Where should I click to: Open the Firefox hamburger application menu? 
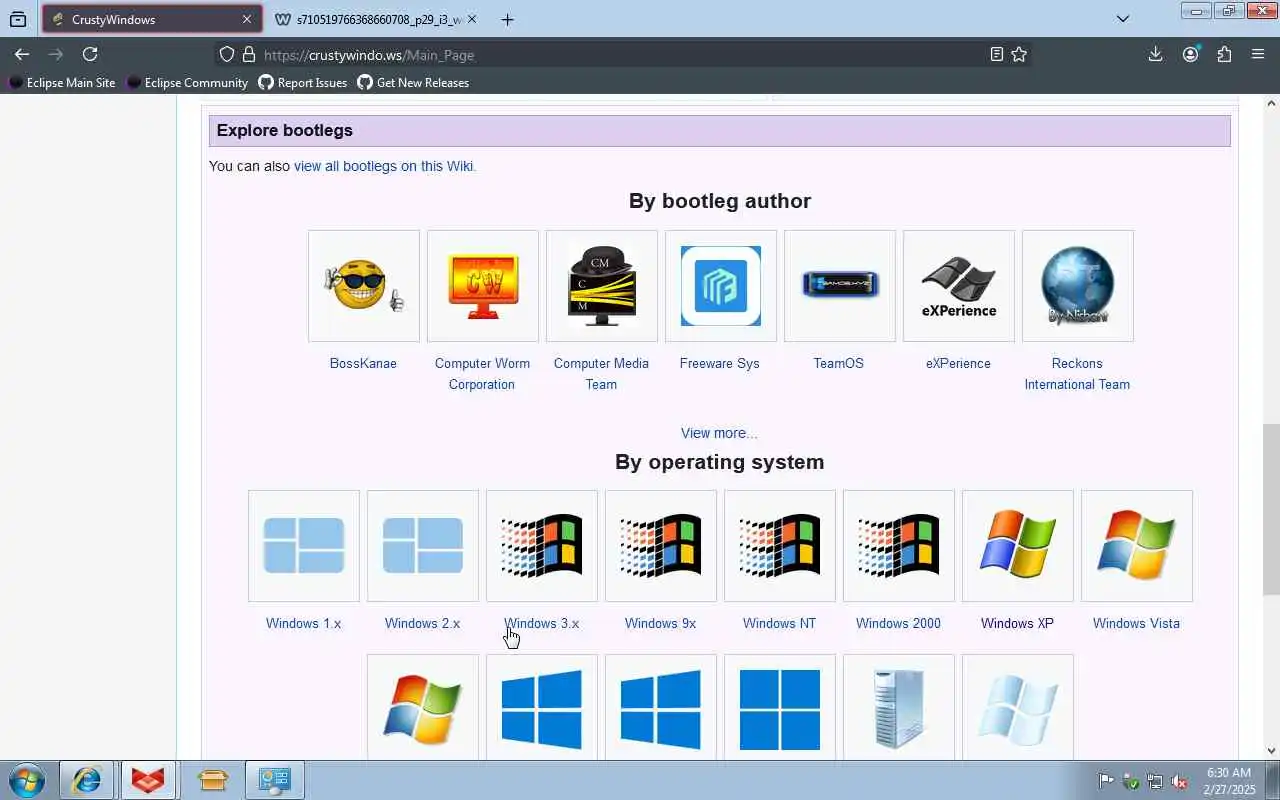1258,54
